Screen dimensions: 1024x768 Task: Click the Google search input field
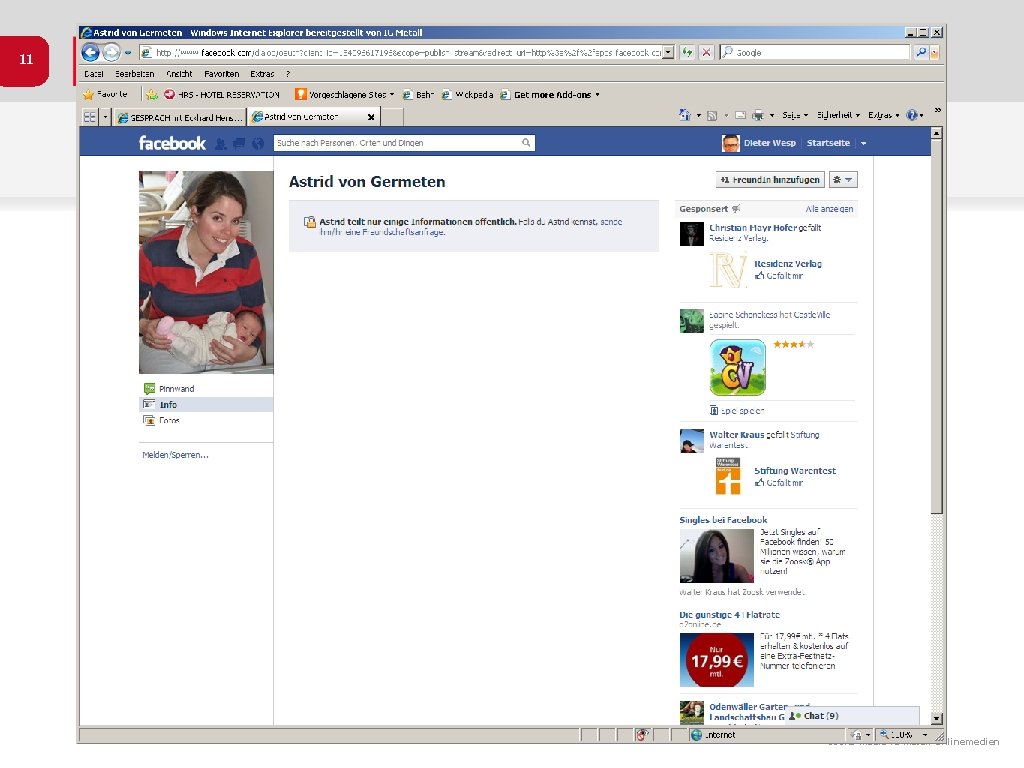pos(814,52)
